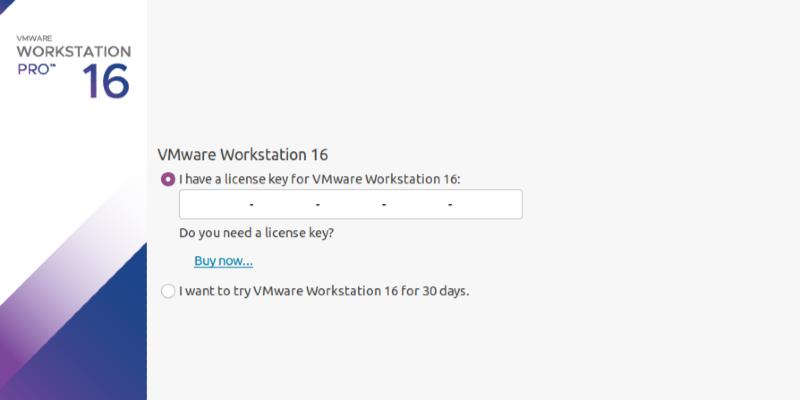The width and height of the screenshot is (800, 400).
Task: Click the large 16 version number logo
Action: [x=105, y=82]
